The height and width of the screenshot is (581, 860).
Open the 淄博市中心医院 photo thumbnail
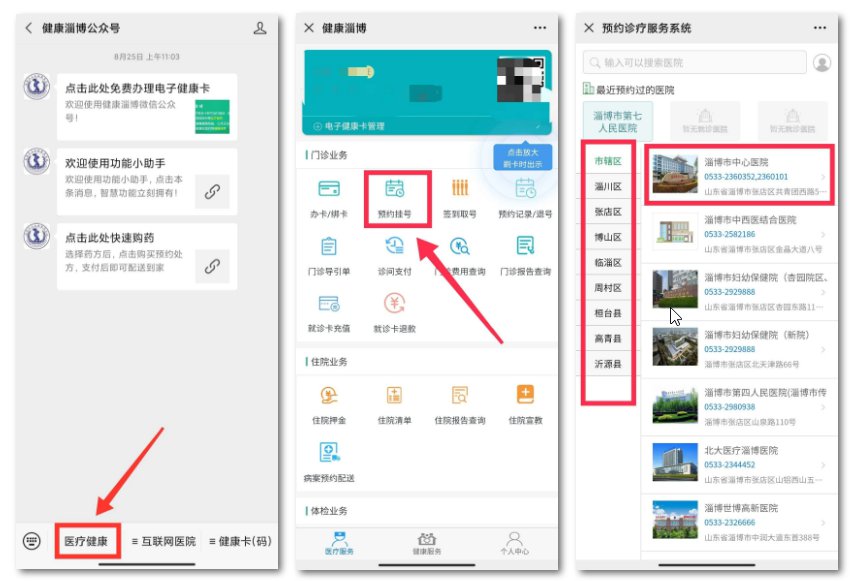tap(675, 174)
